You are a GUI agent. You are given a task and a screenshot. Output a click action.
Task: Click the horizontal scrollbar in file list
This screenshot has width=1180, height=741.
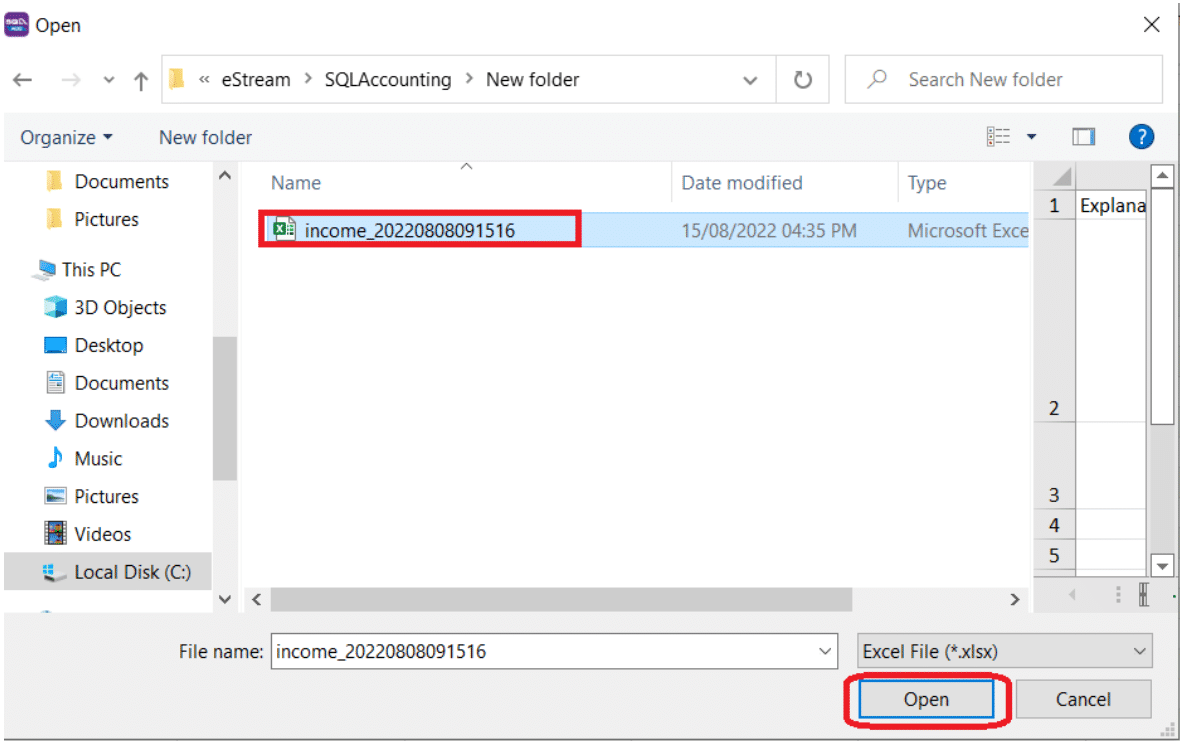coord(560,599)
